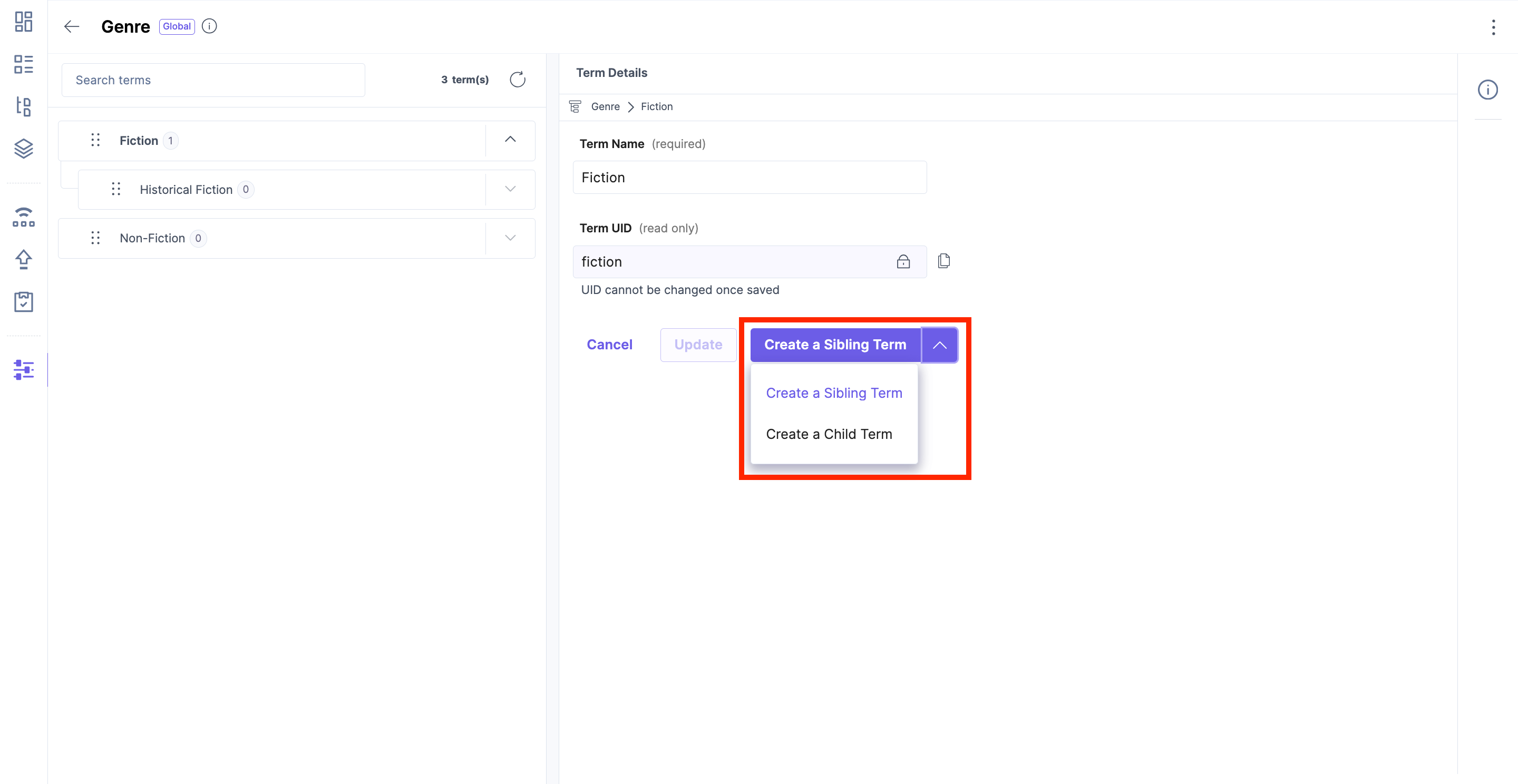Open the dashboard icon in left sidebar
Screen dimensions: 1518x784
pos(24,22)
